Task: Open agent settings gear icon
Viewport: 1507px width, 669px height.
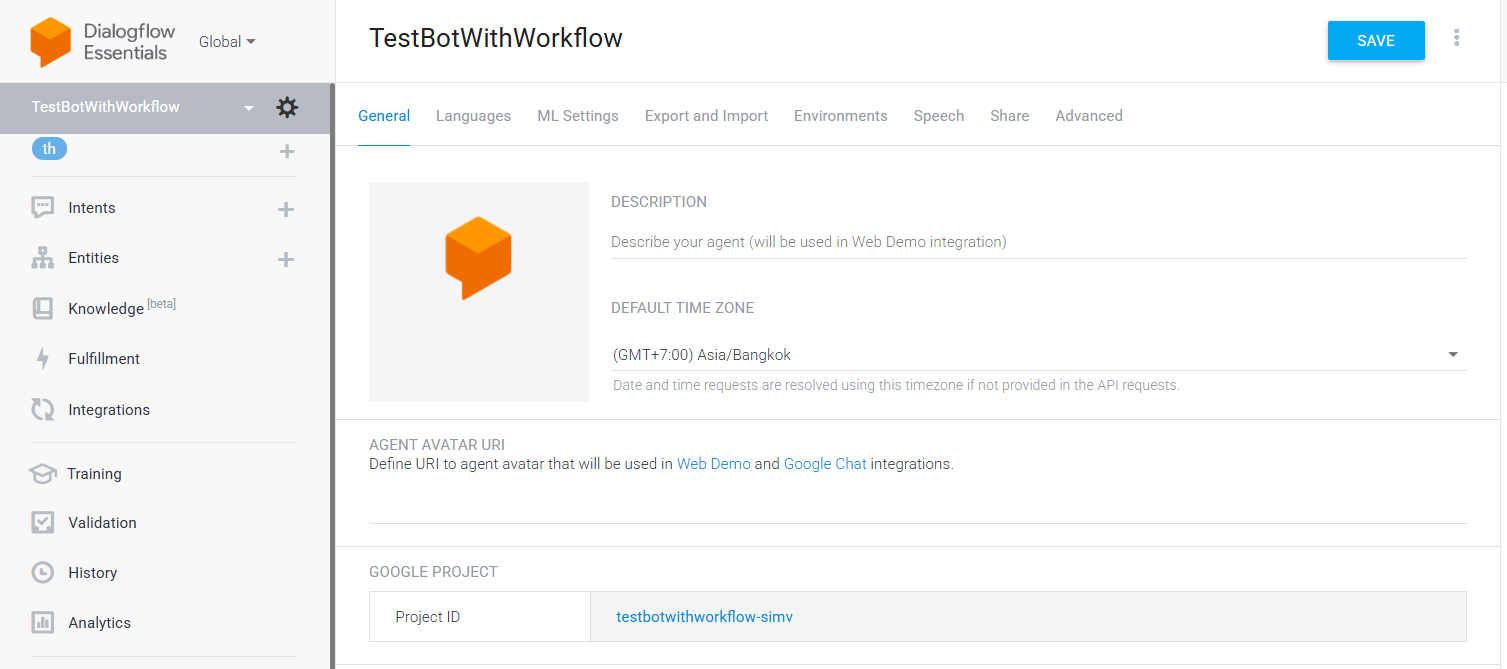Action: point(287,107)
